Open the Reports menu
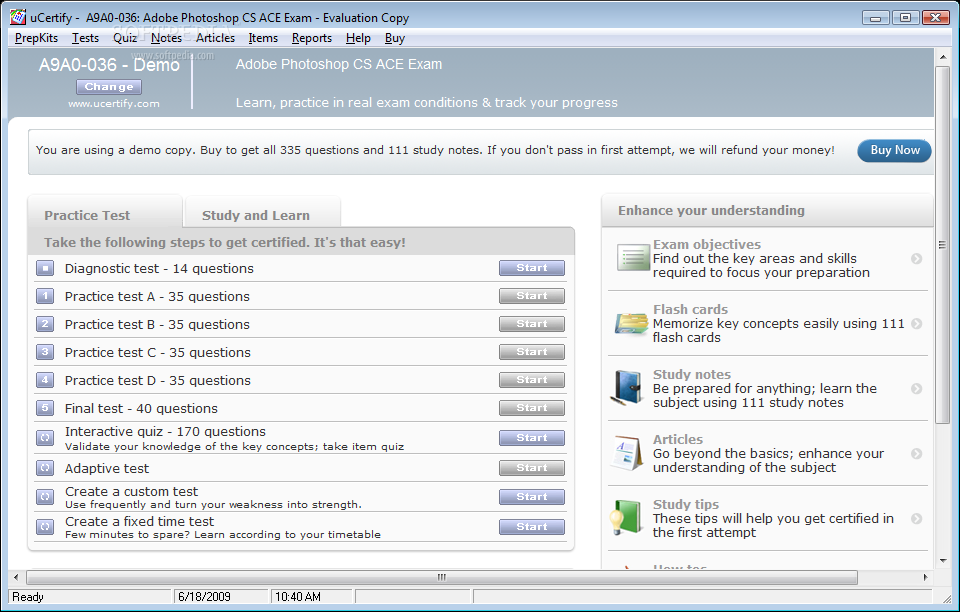 tap(312, 38)
